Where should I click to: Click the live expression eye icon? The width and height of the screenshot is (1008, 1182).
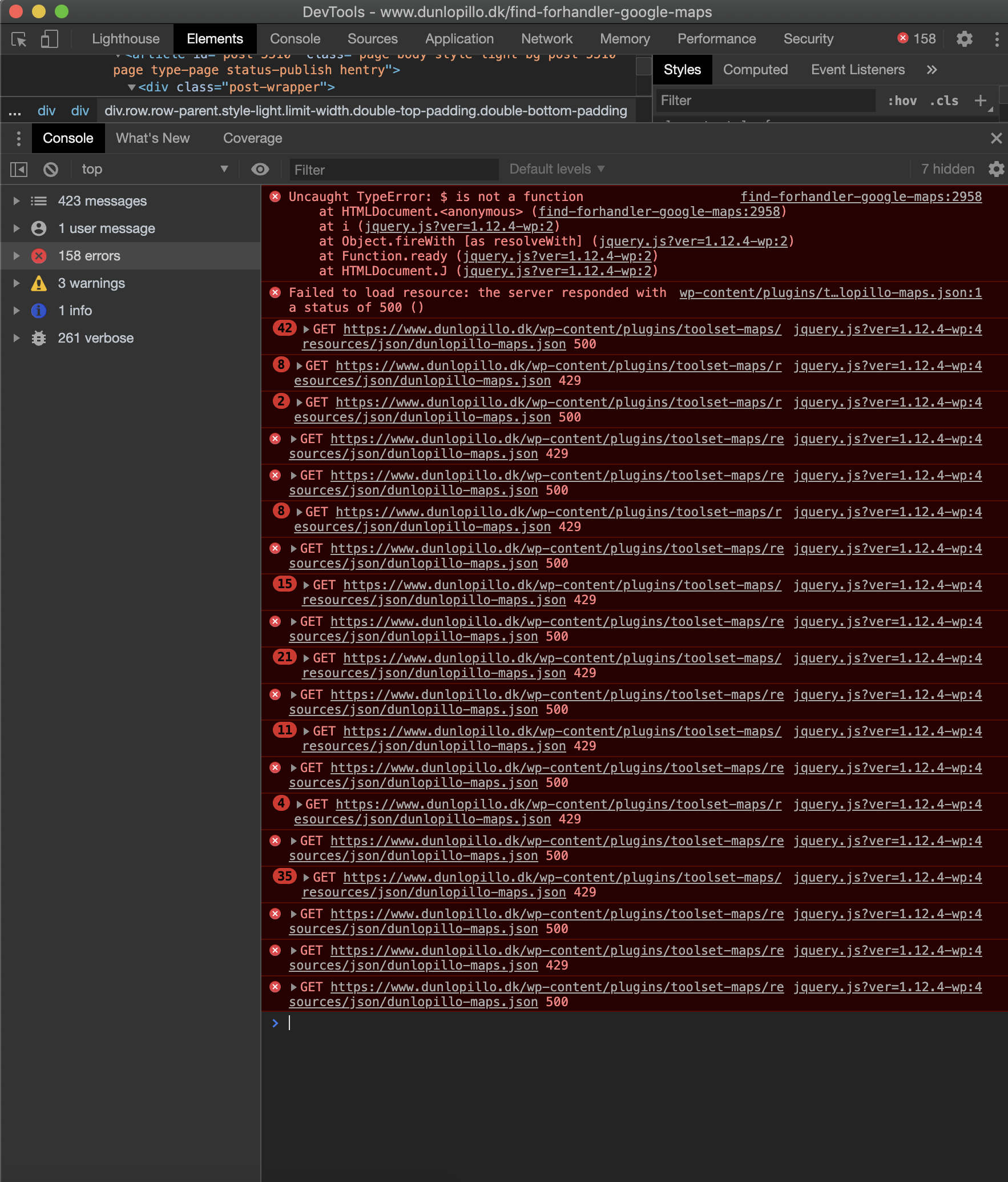point(260,169)
